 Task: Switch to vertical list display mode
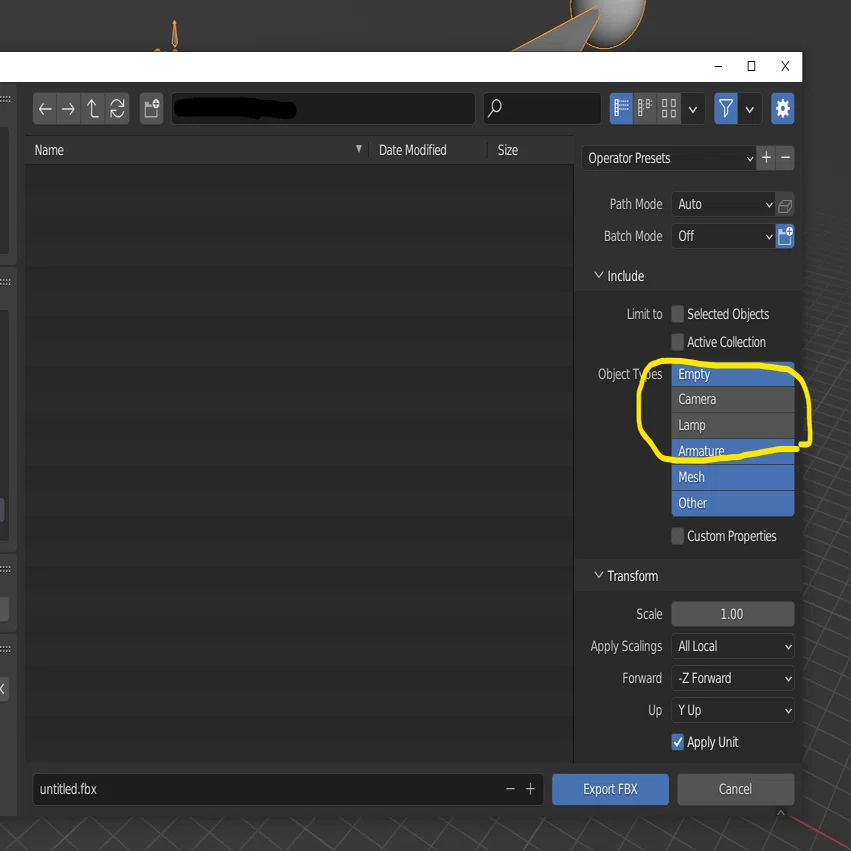(x=621, y=109)
